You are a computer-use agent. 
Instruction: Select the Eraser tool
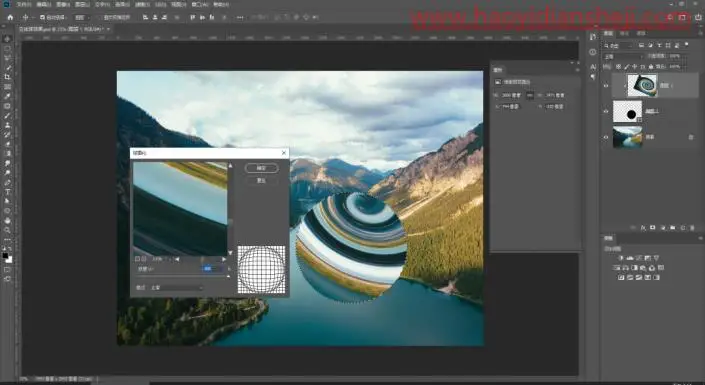click(7, 144)
